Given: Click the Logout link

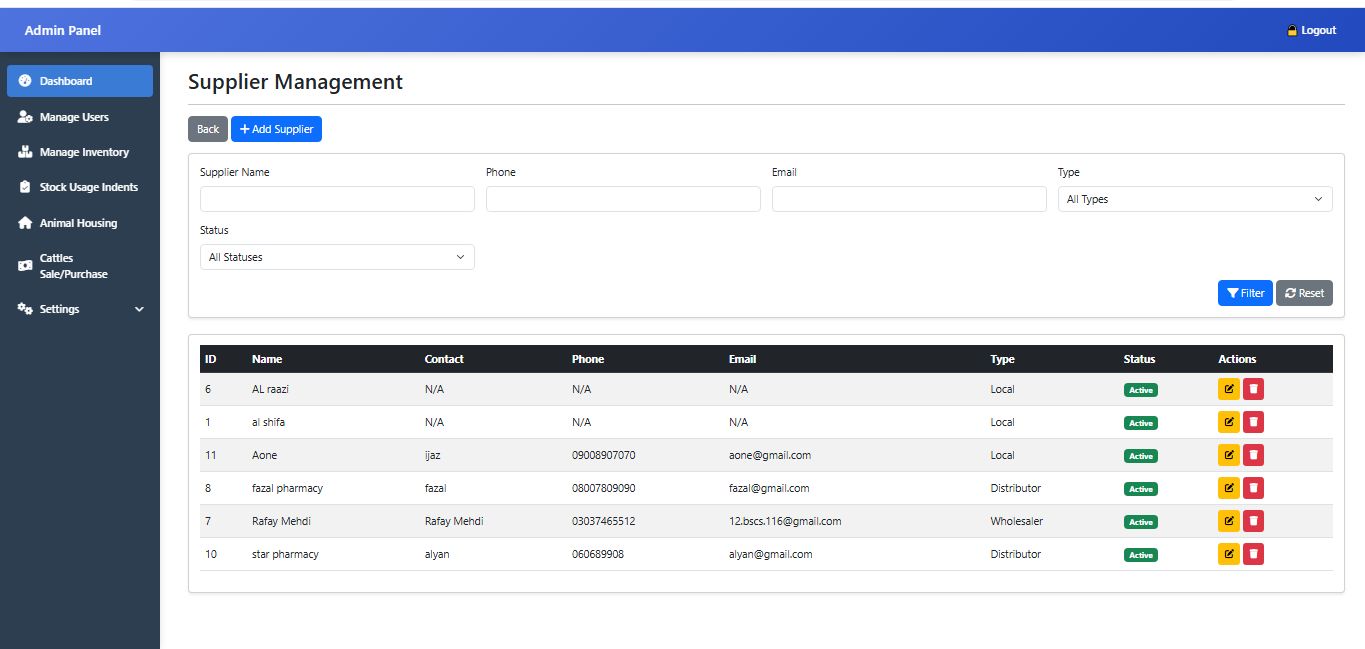Looking at the screenshot, I should coord(1311,30).
